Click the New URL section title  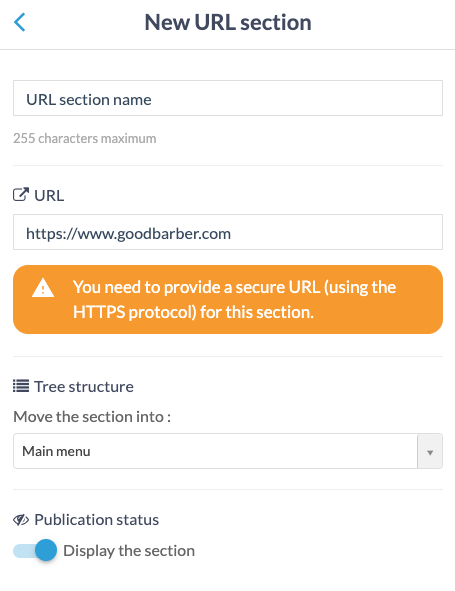pyautogui.click(x=228, y=22)
